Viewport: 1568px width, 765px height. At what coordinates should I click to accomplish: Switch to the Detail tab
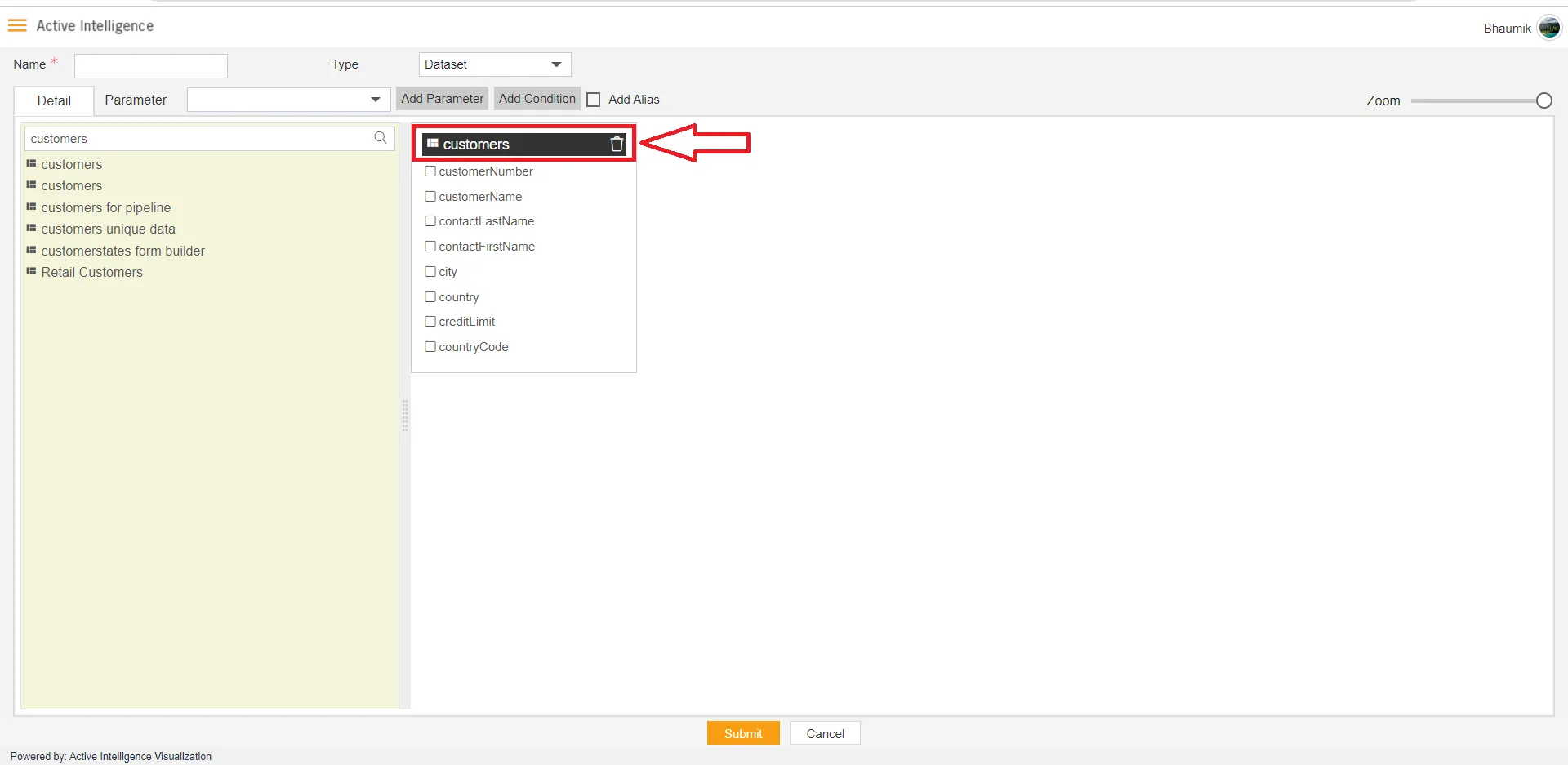tap(54, 100)
